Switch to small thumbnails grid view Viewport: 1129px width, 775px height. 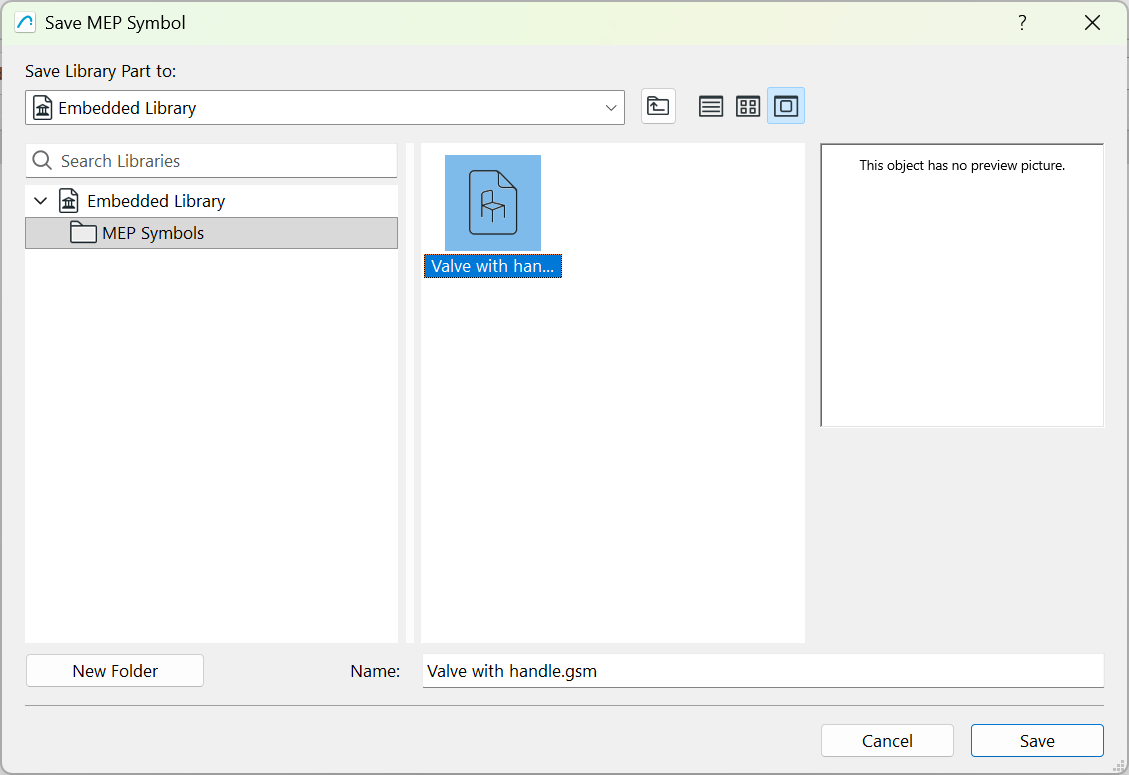[x=748, y=107]
